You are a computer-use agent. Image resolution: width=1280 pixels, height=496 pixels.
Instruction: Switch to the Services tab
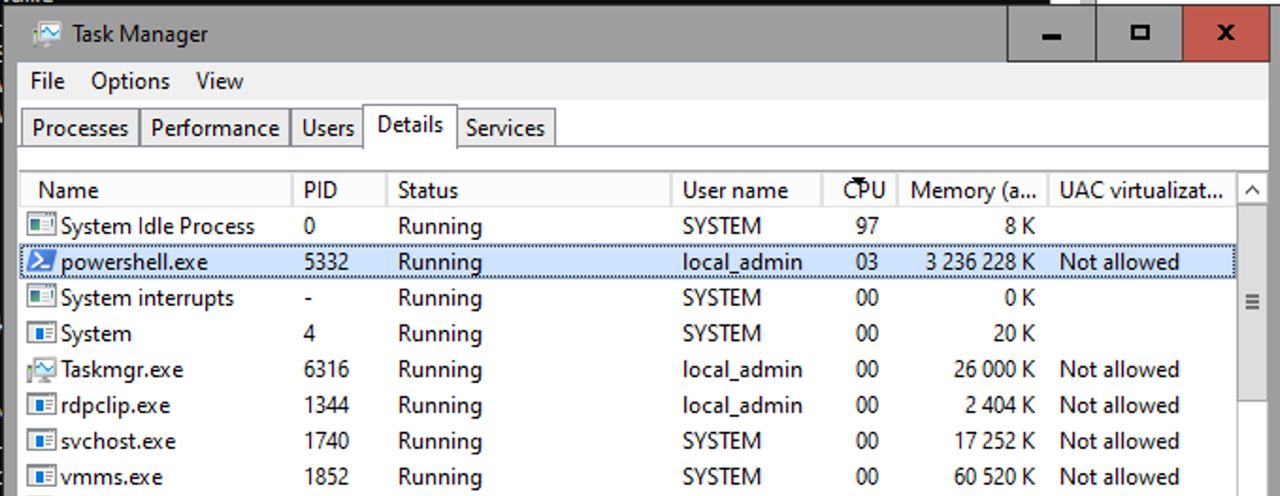505,128
